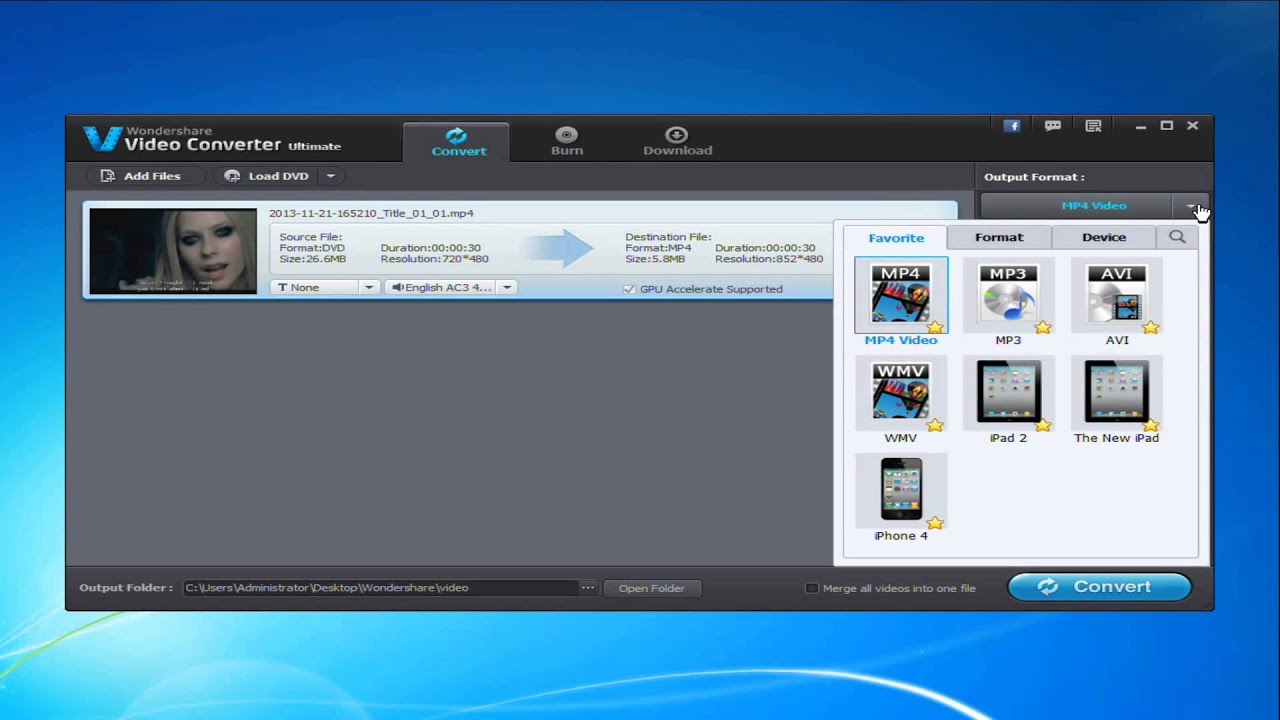Click the star on iPad 2 favorite
1280x720 pixels.
[1043, 425]
